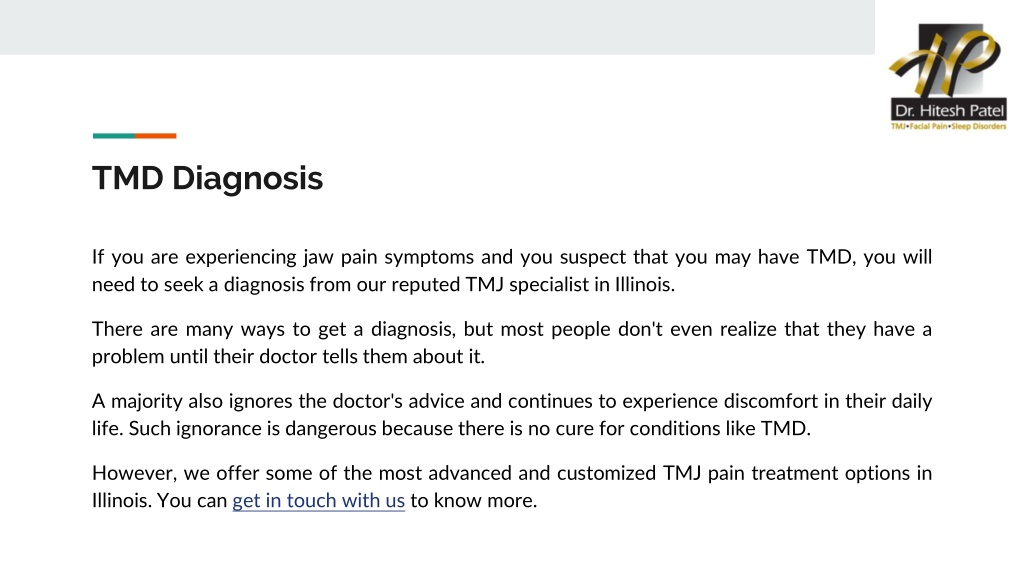Click the phrase TMJ specialist in Illinois
The height and width of the screenshot is (576, 1024).
[x=569, y=285]
